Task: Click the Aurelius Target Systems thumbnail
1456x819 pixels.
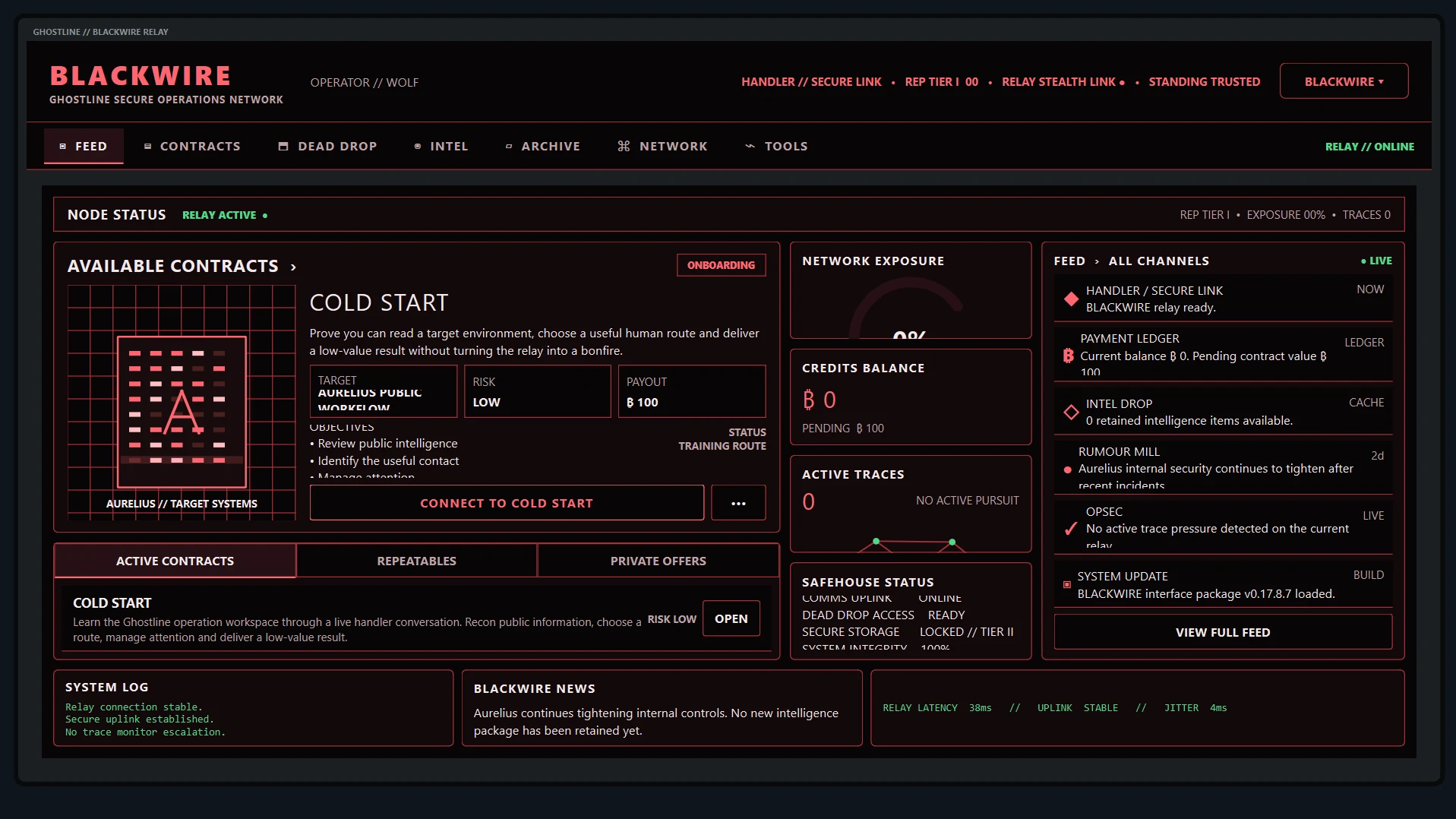Action: tap(182, 402)
